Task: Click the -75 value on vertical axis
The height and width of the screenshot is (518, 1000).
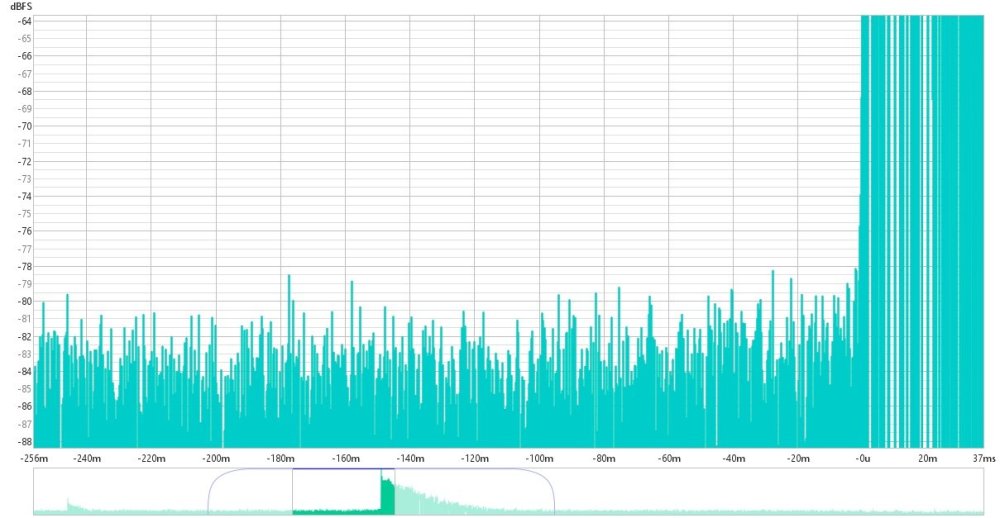Action: click(x=24, y=214)
